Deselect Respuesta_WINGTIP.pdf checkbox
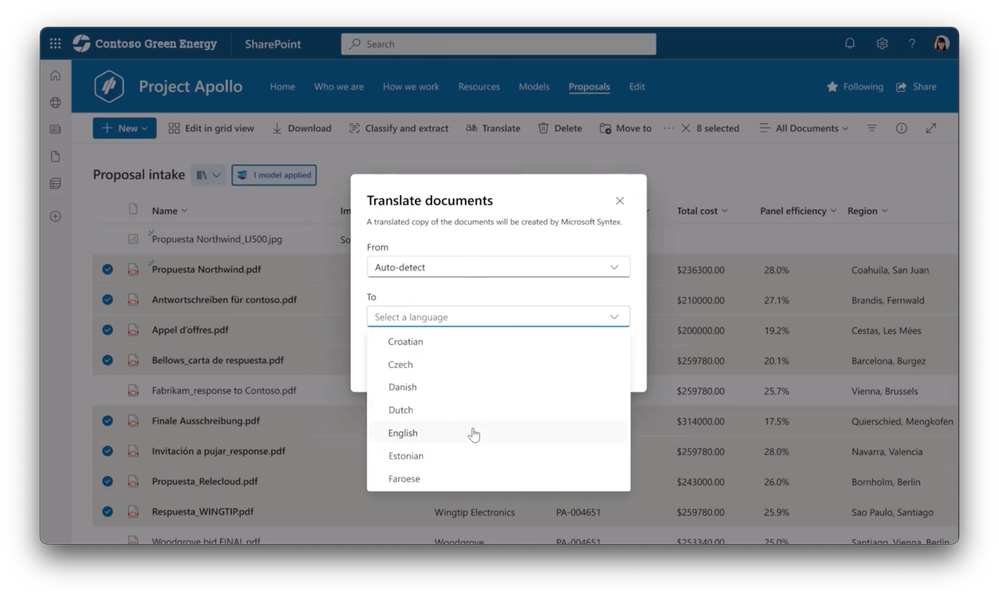999x597 pixels. point(108,512)
